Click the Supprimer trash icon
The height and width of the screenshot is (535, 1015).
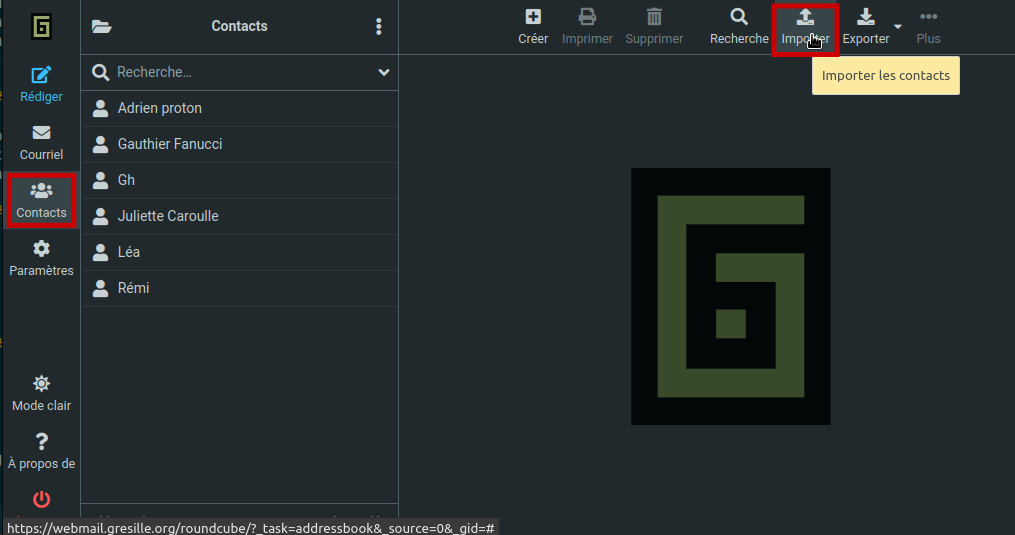(x=654, y=17)
